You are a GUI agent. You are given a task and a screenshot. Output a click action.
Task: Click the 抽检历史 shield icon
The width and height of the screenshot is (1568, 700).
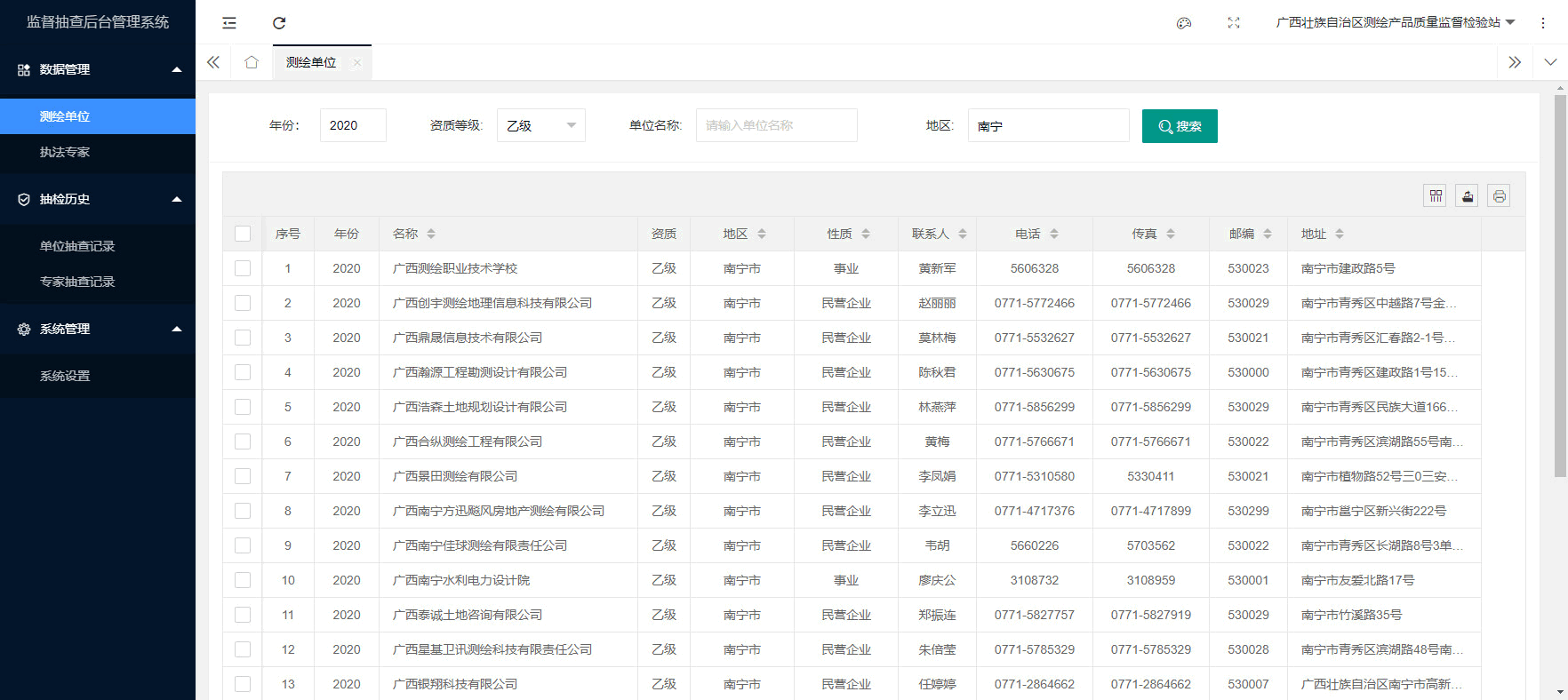pos(24,199)
